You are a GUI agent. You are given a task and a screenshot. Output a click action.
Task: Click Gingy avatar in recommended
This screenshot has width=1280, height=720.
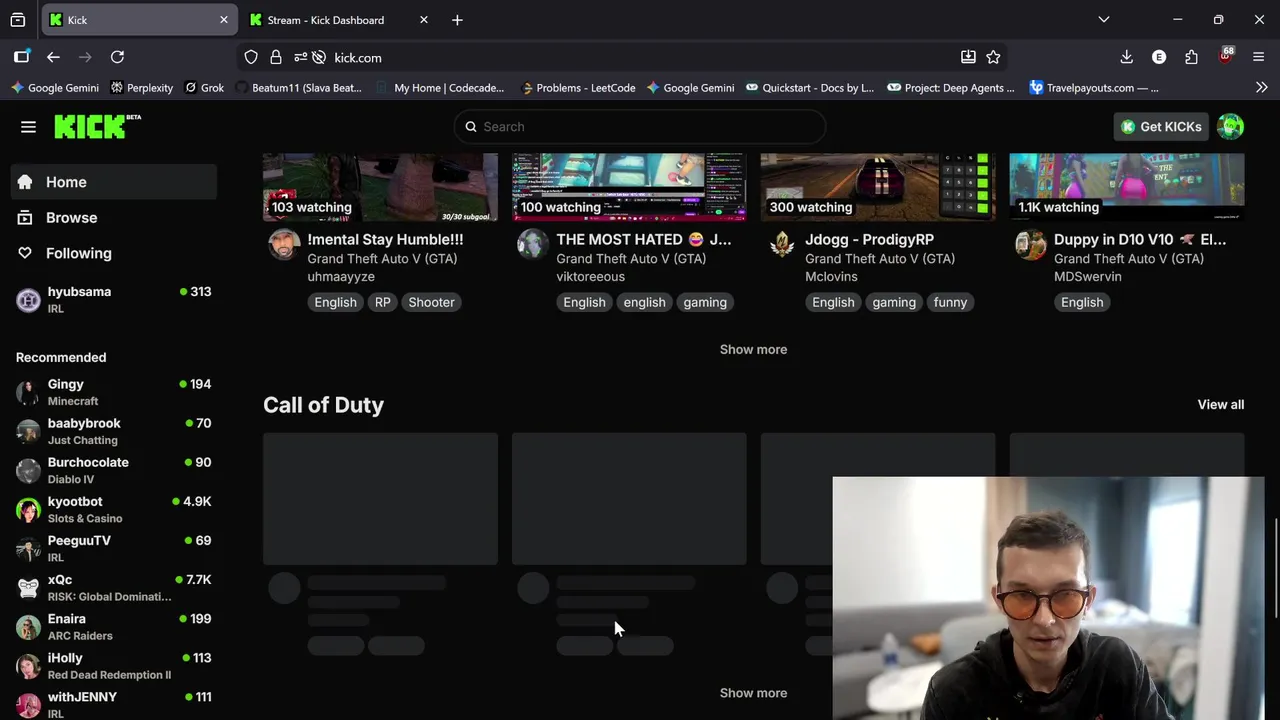28,393
